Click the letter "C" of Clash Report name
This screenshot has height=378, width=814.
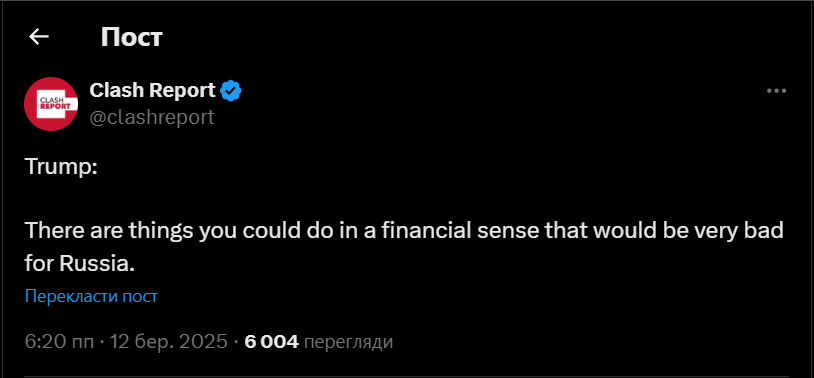point(96,90)
